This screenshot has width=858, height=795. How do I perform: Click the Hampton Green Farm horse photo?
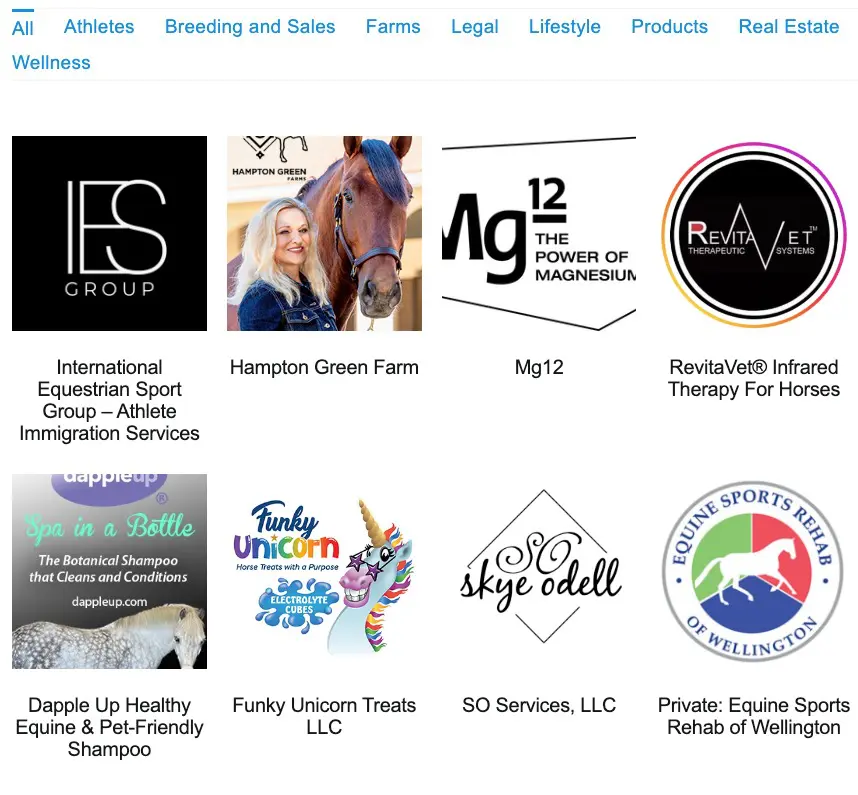click(x=324, y=233)
